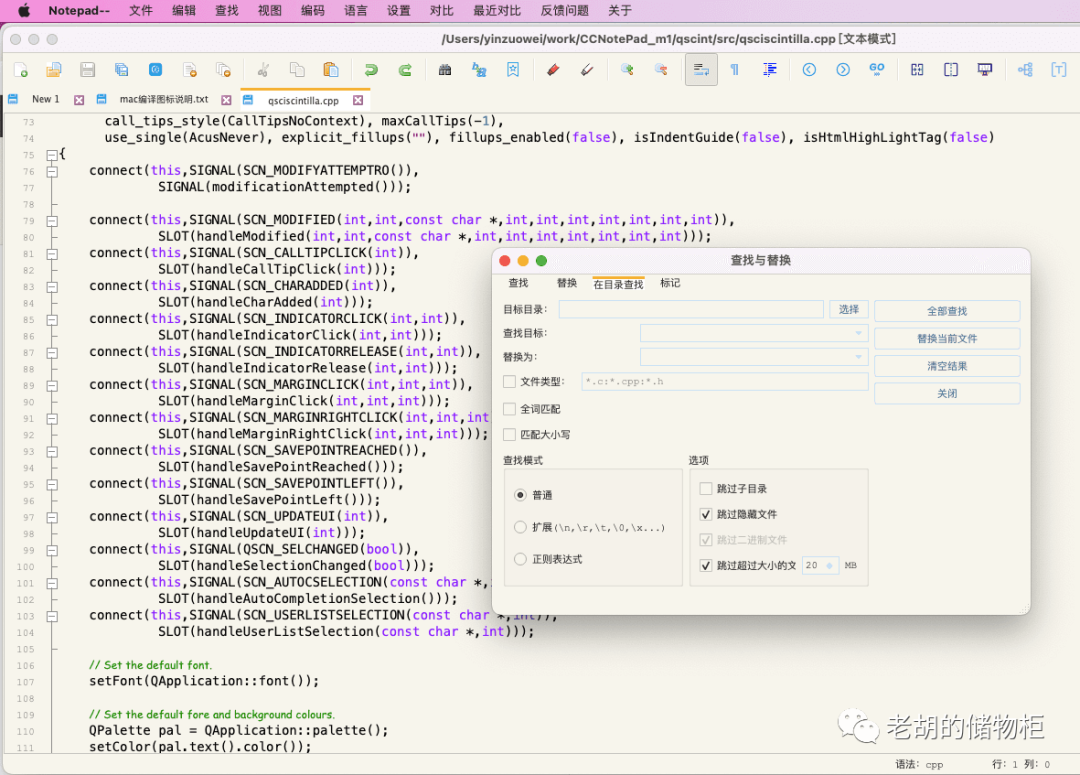Click the Paste clipboard icon
This screenshot has width=1080, height=775.
point(331,70)
